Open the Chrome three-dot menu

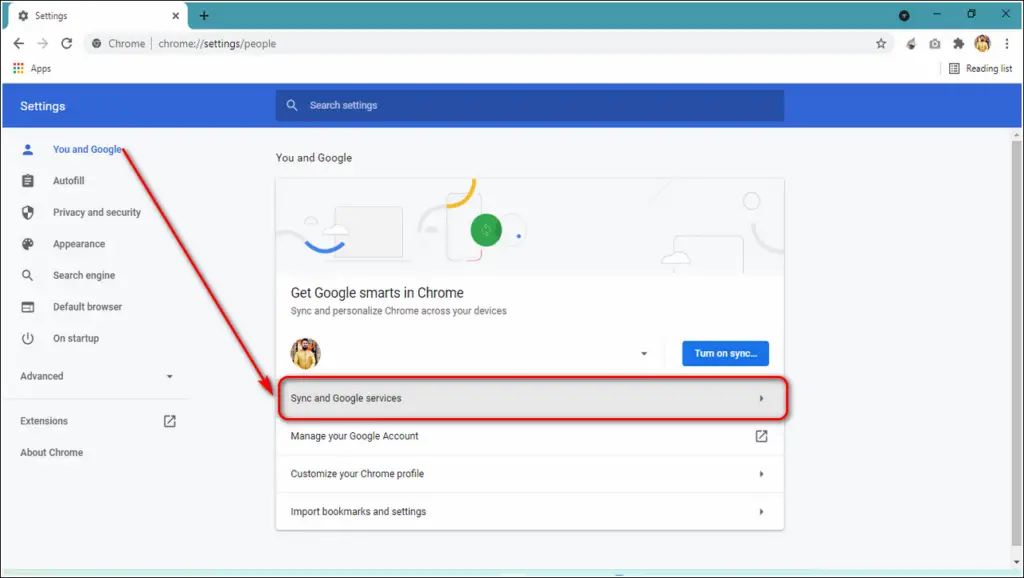coord(1006,44)
